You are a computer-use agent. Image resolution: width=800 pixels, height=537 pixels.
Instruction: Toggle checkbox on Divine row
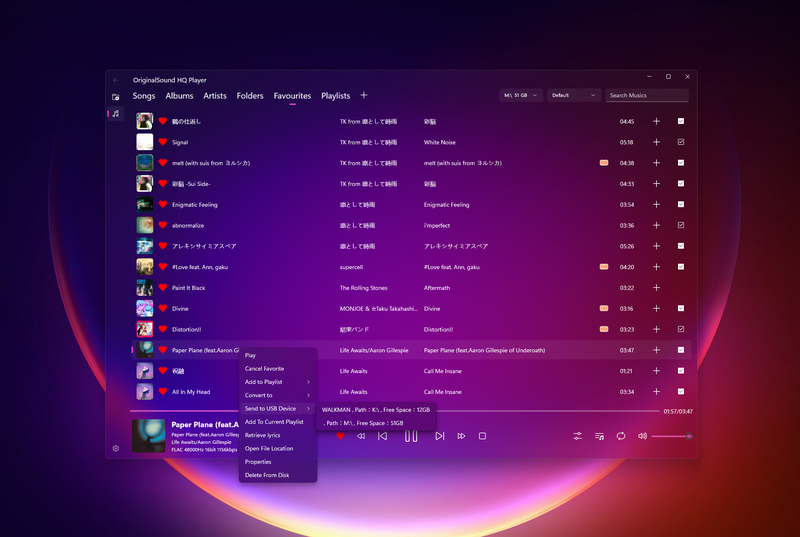681,308
